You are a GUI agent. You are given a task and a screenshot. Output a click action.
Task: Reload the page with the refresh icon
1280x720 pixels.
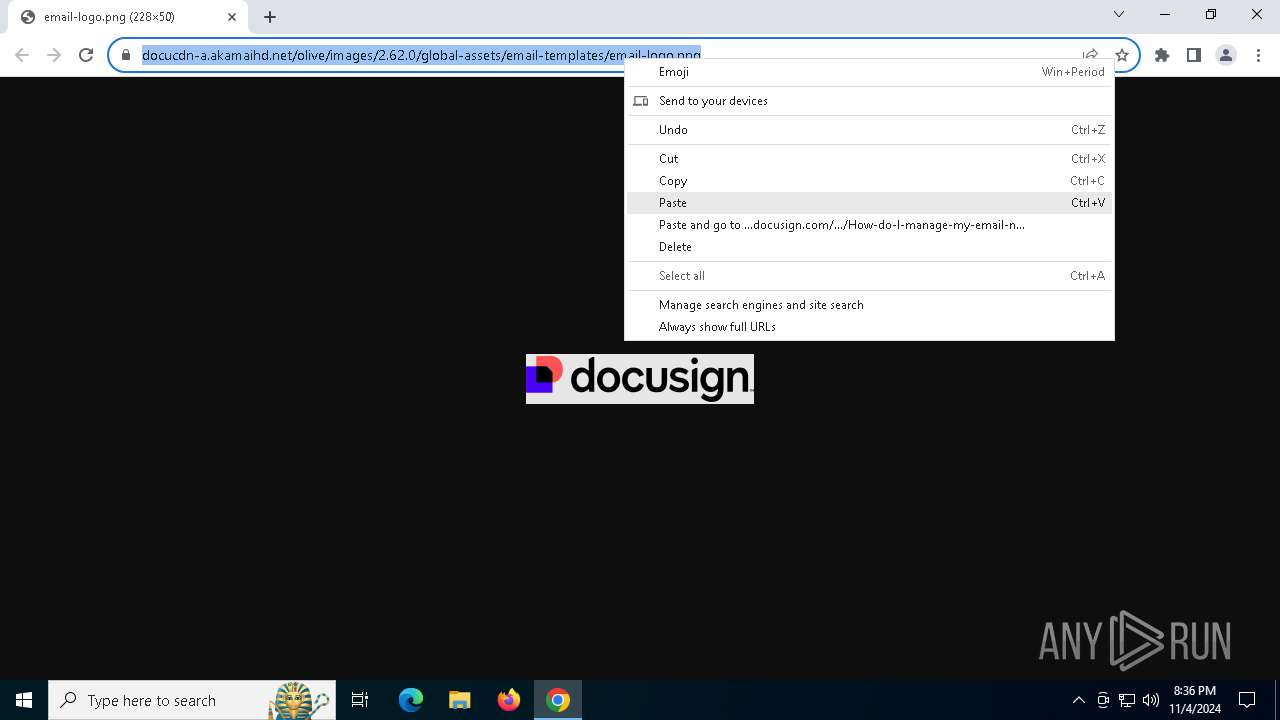86,55
